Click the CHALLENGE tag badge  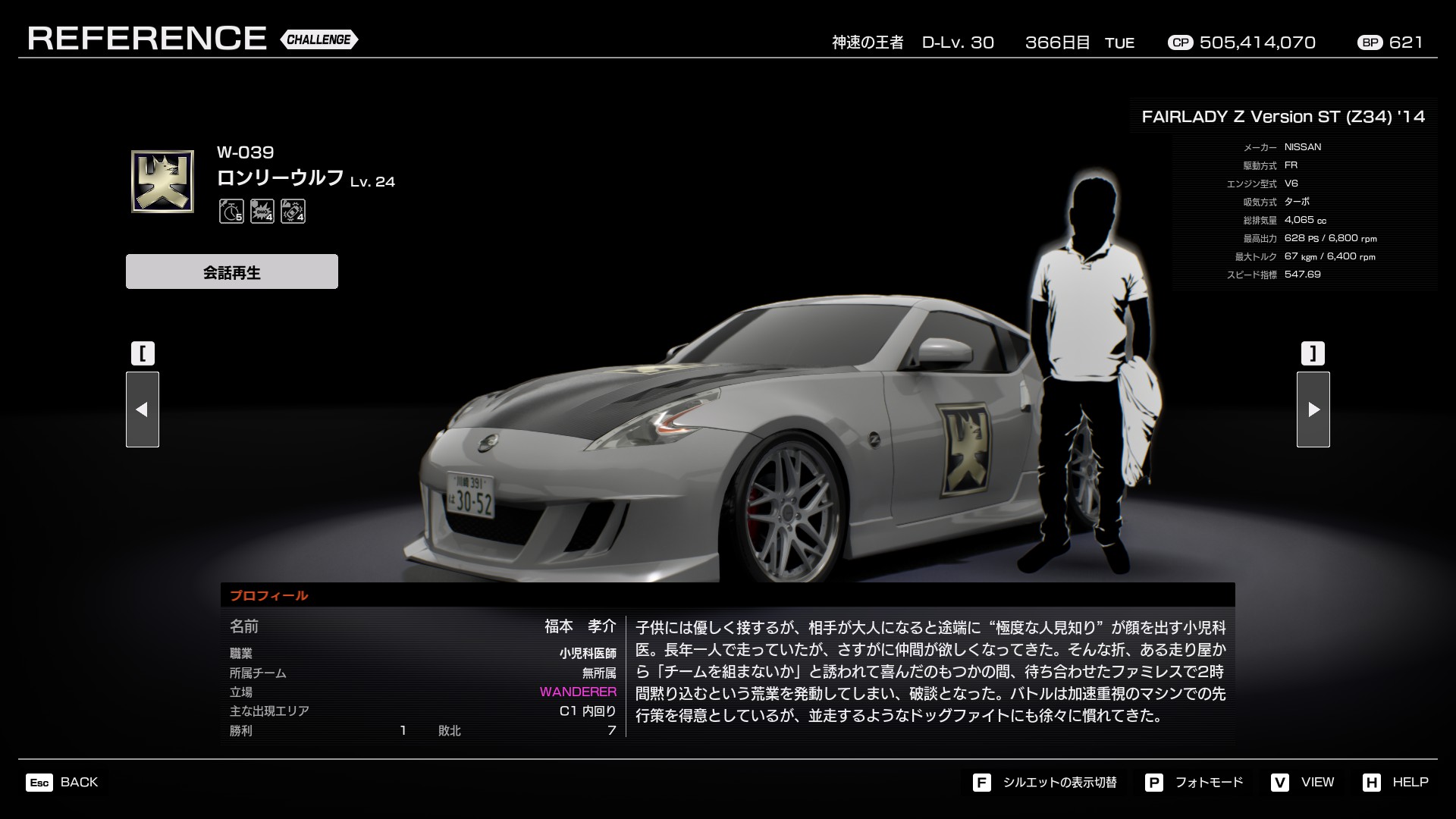(x=318, y=39)
